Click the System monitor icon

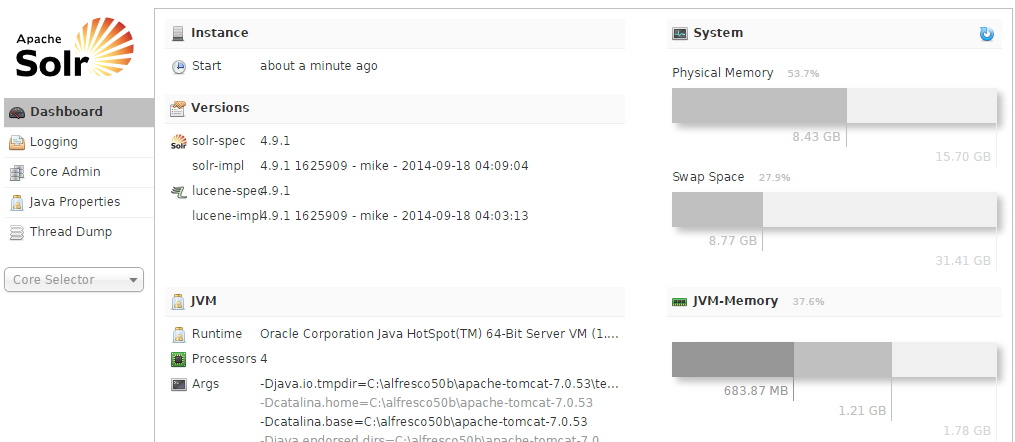click(680, 33)
